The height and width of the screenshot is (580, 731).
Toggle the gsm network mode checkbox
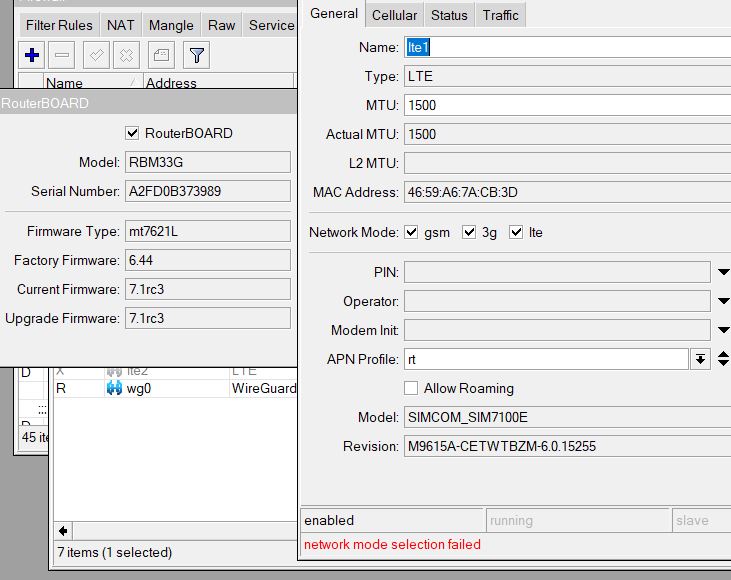click(x=411, y=232)
